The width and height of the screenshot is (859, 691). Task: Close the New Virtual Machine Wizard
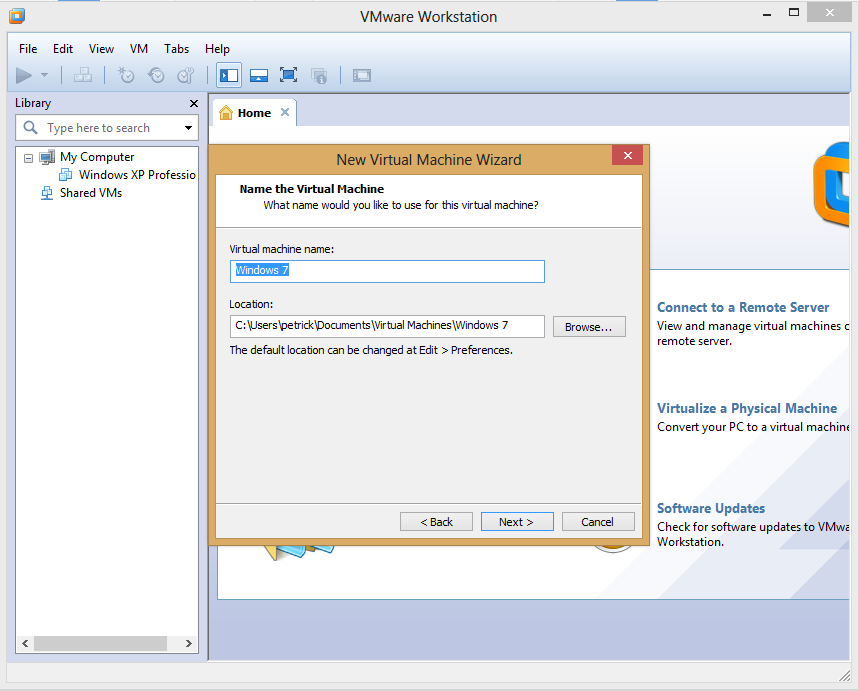coord(628,155)
